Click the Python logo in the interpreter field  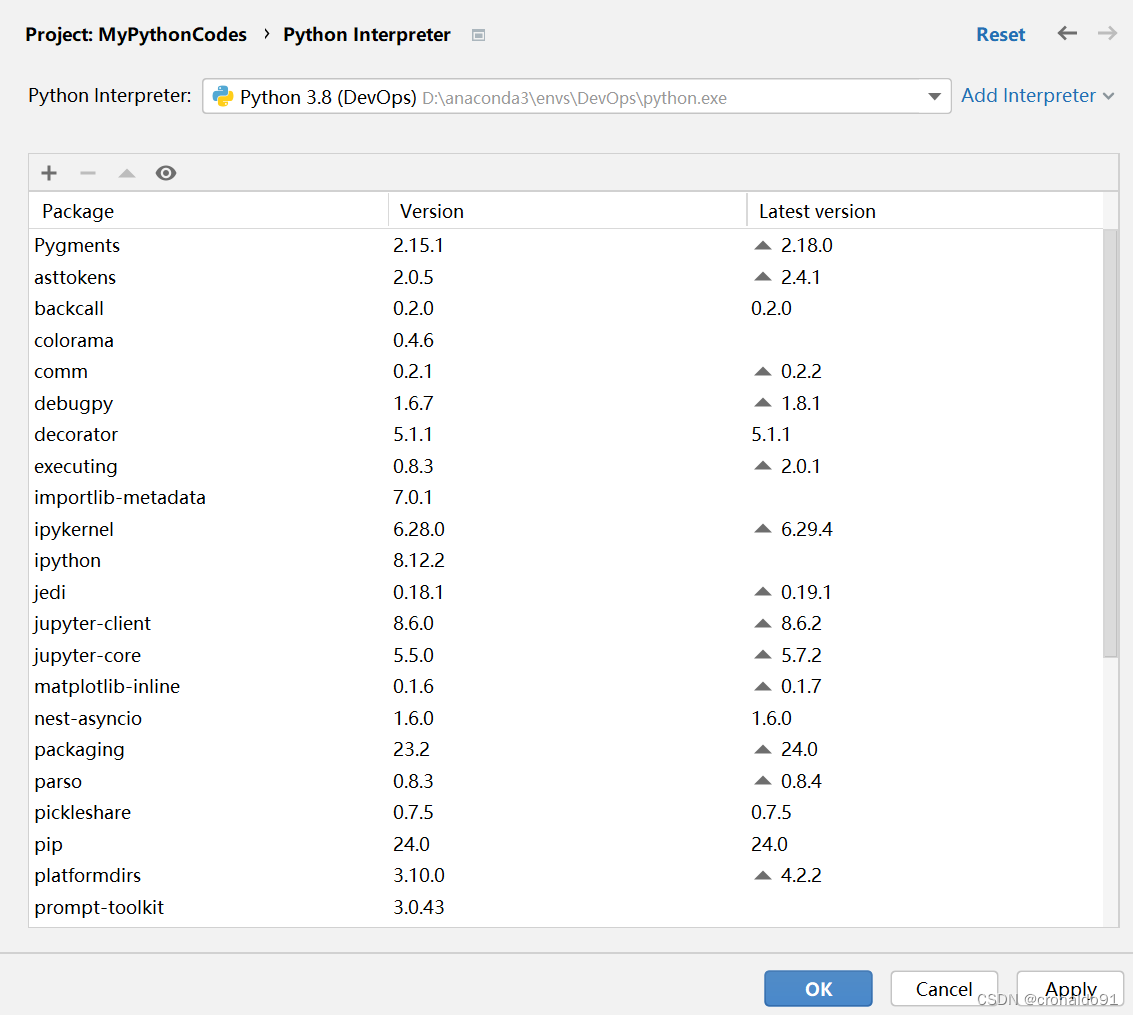point(223,97)
